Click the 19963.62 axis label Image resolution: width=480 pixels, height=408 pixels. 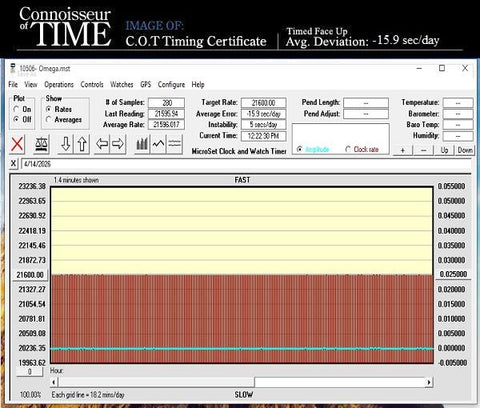tap(32, 363)
